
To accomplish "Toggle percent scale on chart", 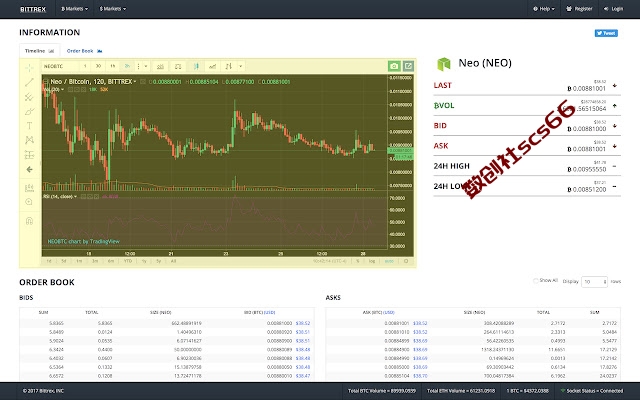I will 358,261.
